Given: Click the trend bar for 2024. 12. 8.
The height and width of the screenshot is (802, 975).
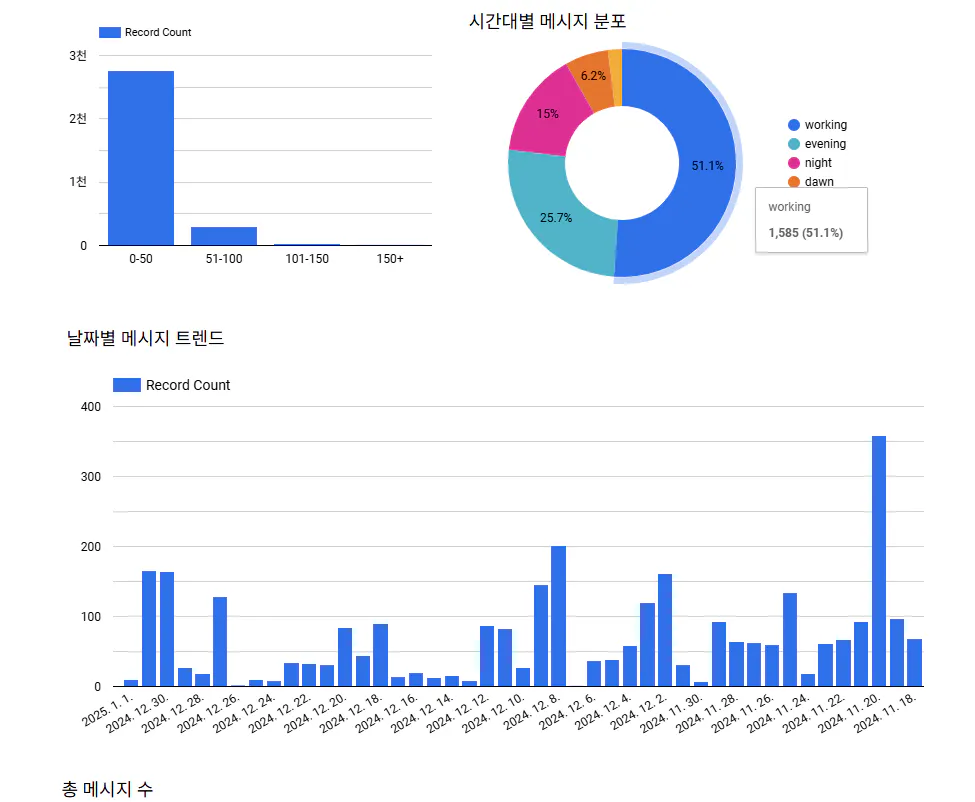Looking at the screenshot, I should coord(558,616).
